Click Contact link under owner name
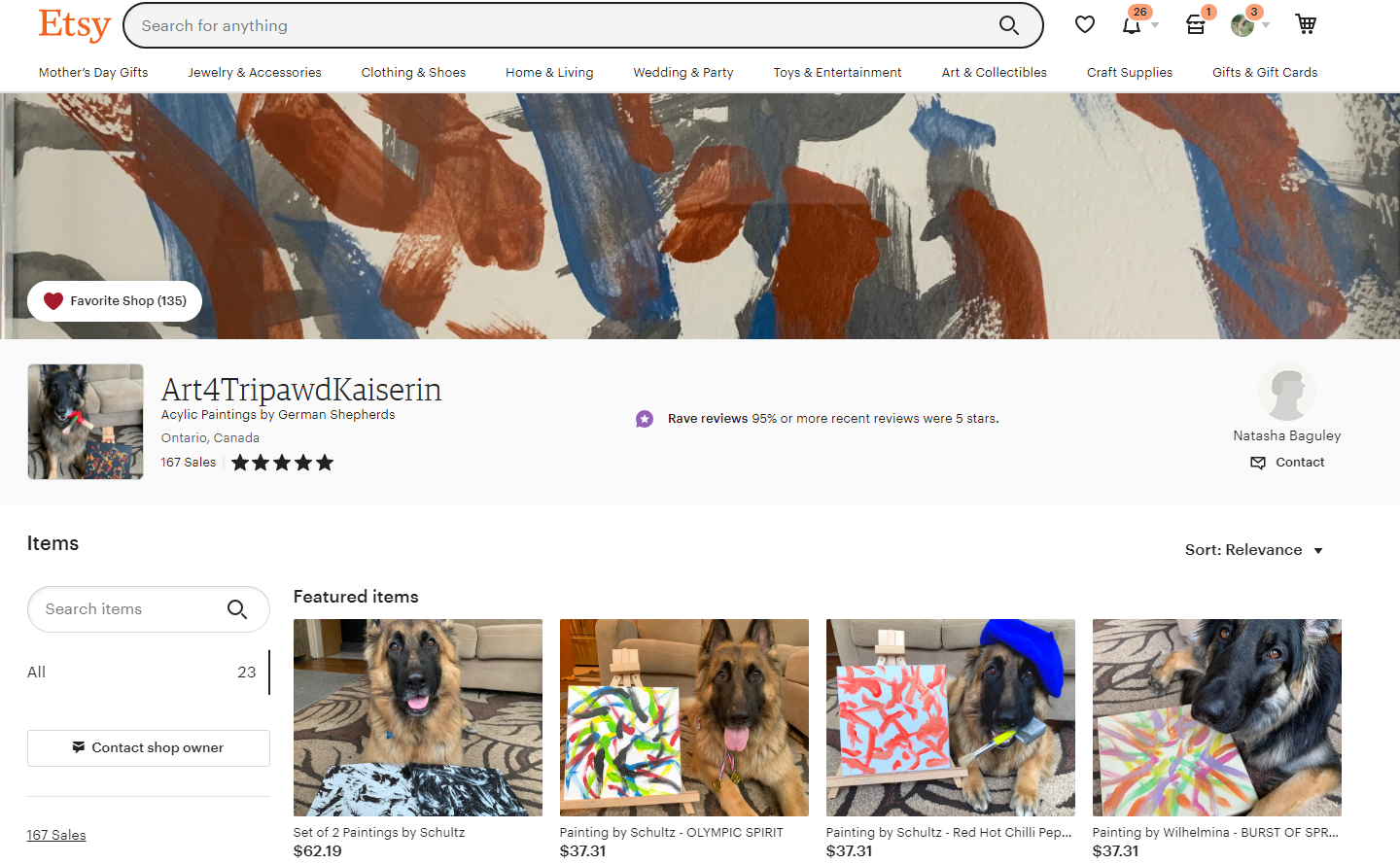The image size is (1400, 864). pos(1287,463)
